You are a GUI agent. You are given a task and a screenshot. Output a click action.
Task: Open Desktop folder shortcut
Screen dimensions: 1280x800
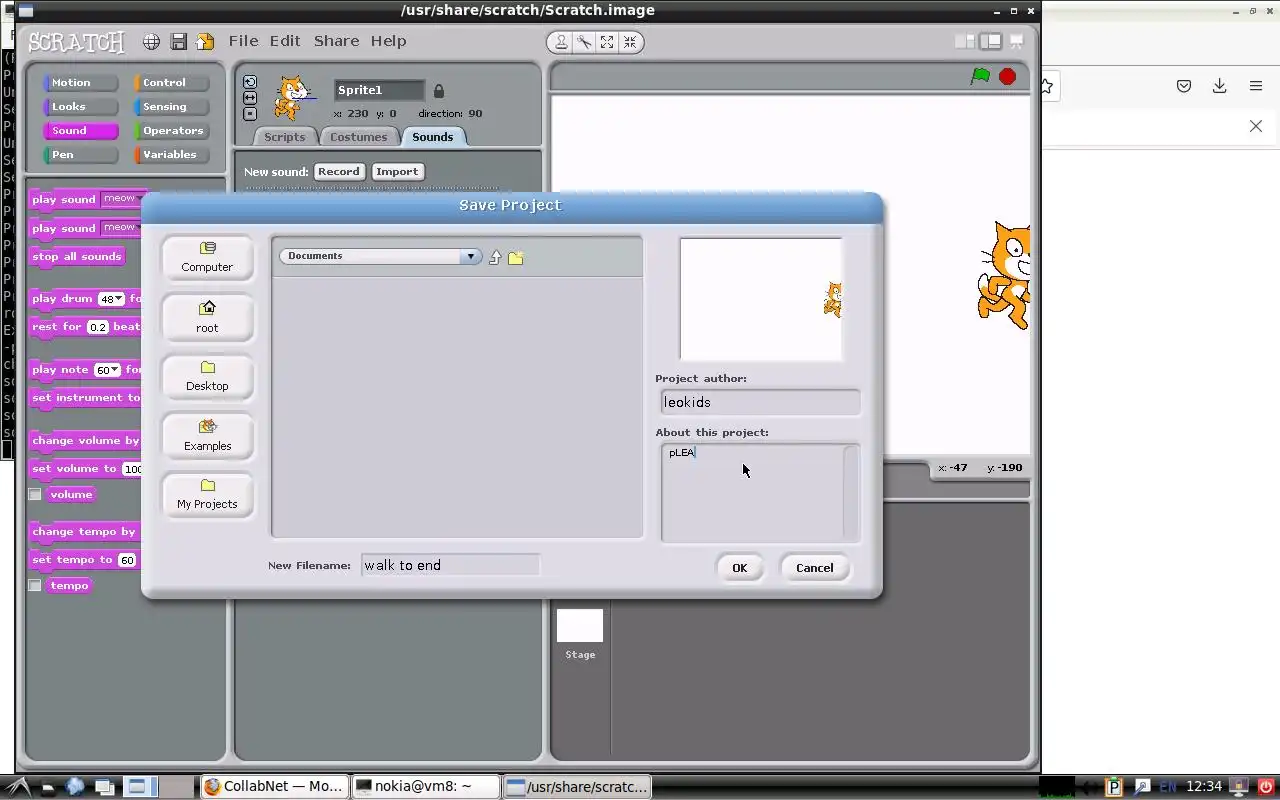pyautogui.click(x=207, y=377)
